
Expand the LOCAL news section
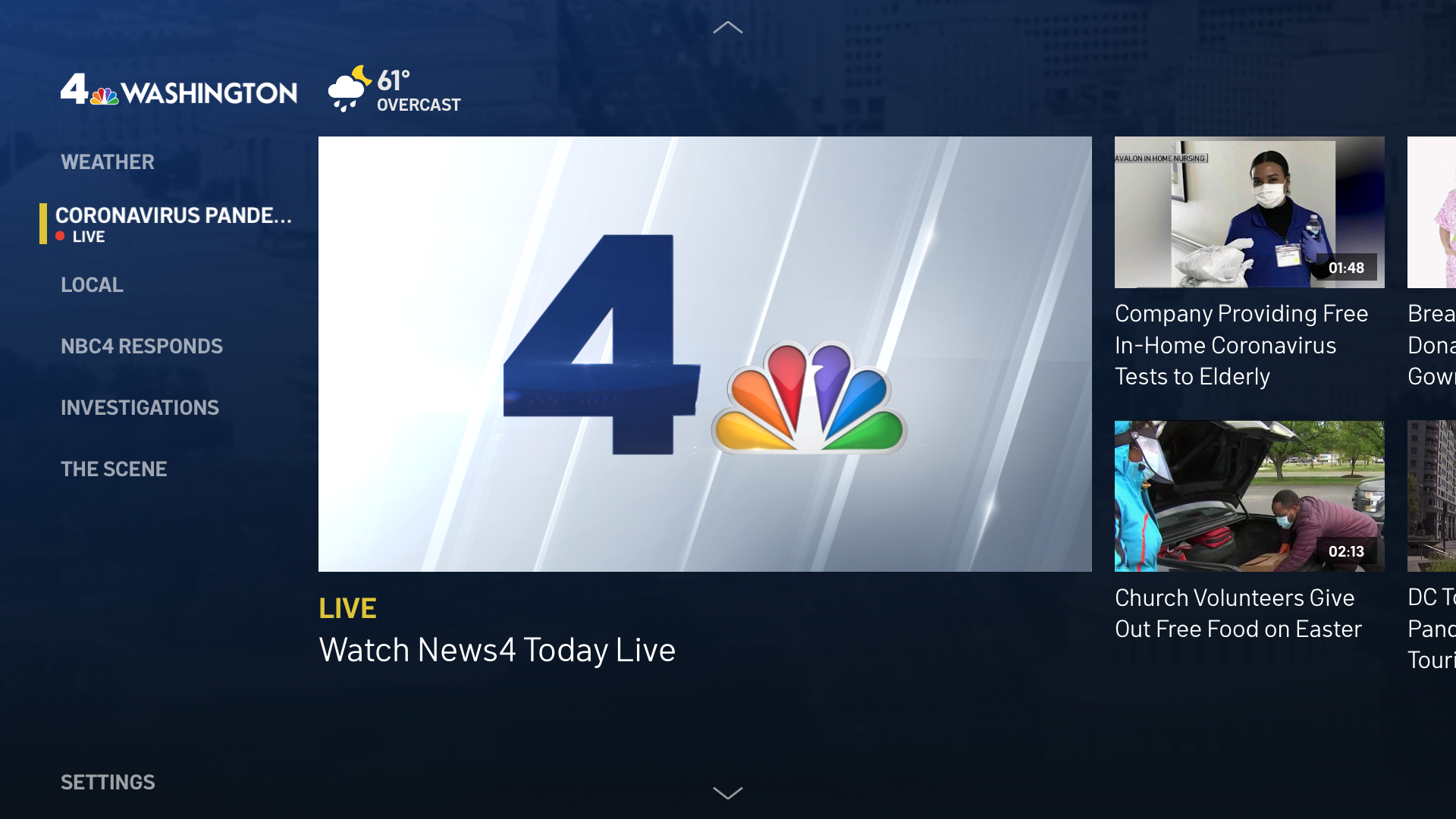[92, 284]
